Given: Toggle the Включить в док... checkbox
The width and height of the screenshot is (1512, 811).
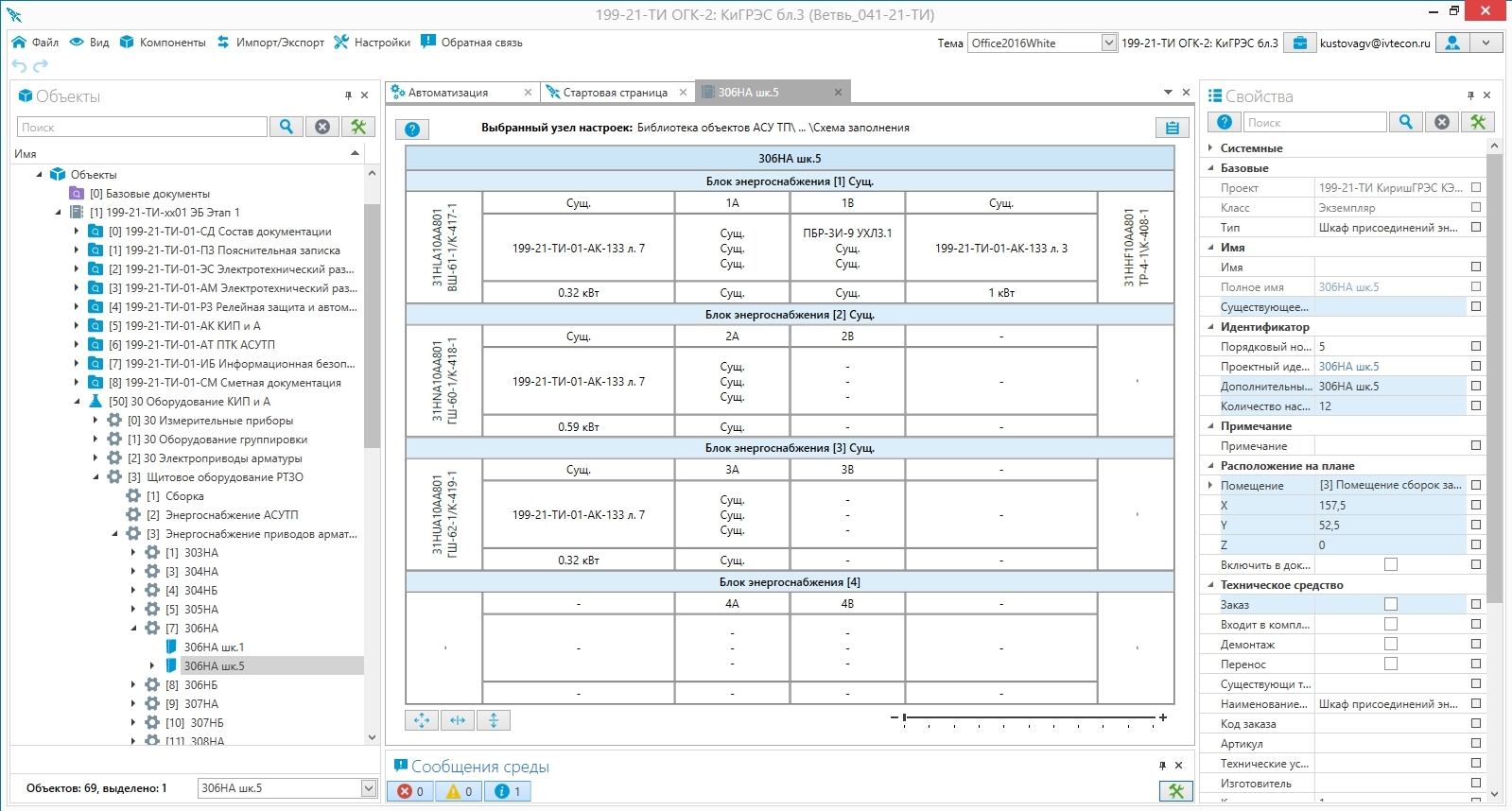Looking at the screenshot, I should point(1390,564).
